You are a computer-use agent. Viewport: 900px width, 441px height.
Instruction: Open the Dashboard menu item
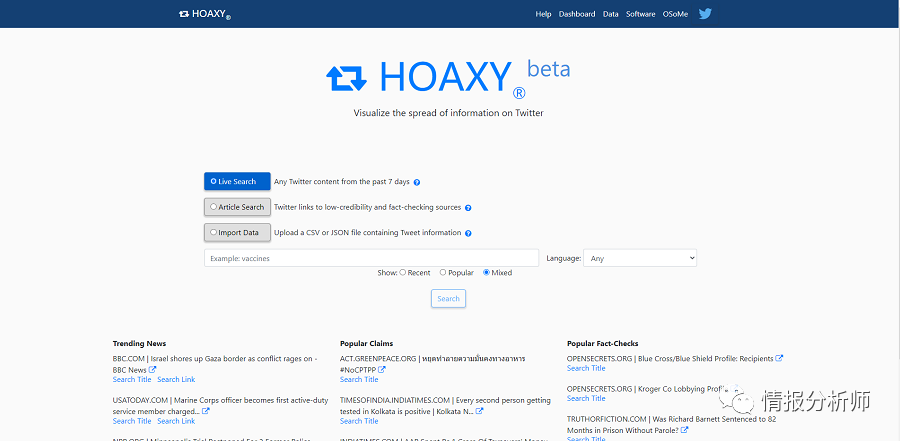pyautogui.click(x=577, y=14)
